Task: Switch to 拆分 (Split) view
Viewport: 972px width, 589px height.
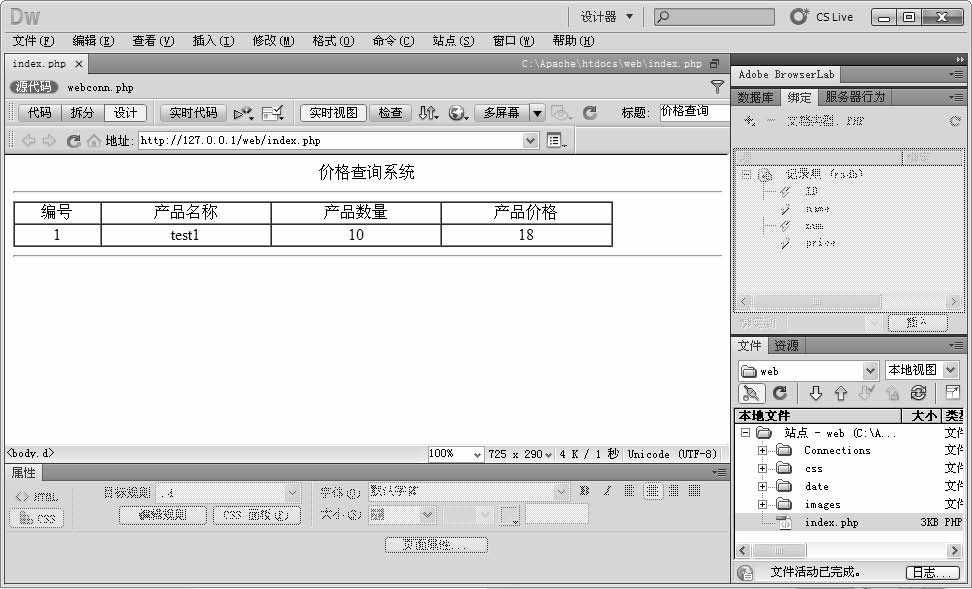Action: (82, 113)
